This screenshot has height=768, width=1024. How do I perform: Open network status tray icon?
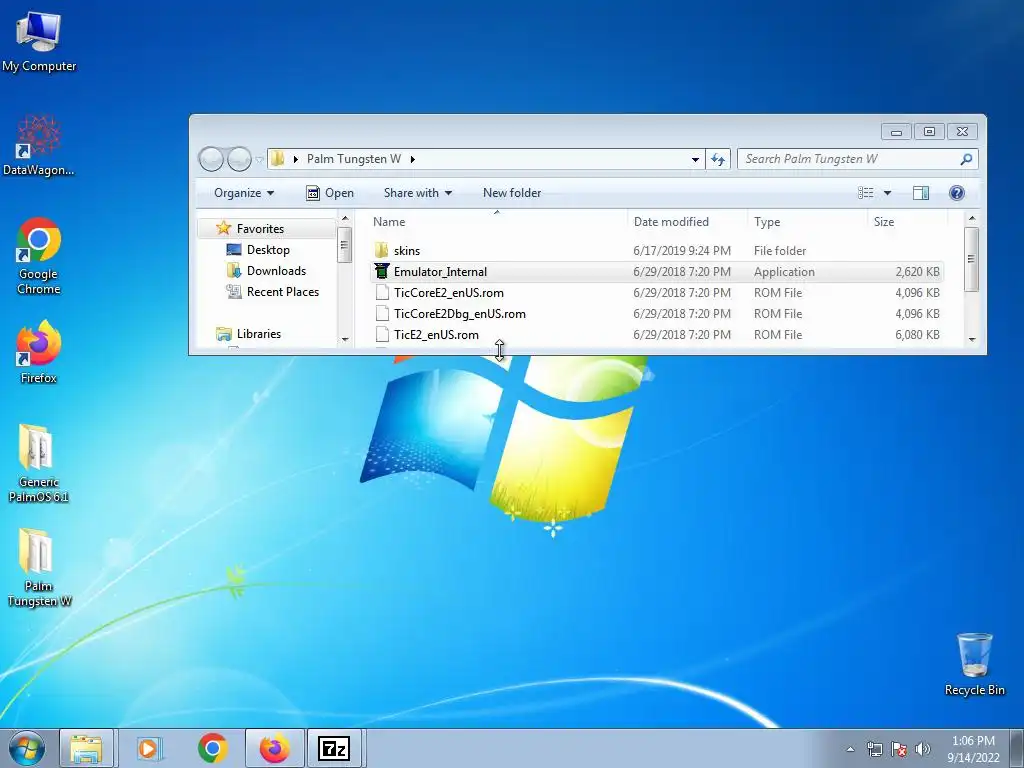tap(874, 749)
